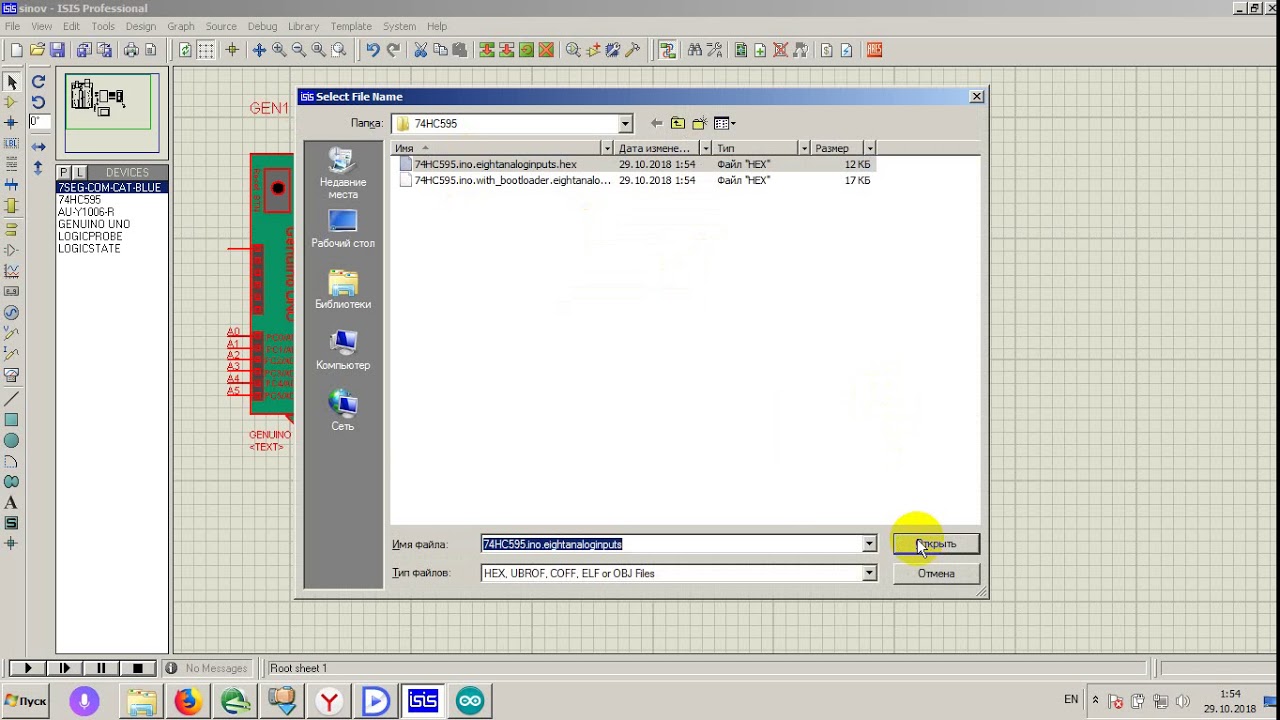Run the electrical rules check icon

(847, 50)
